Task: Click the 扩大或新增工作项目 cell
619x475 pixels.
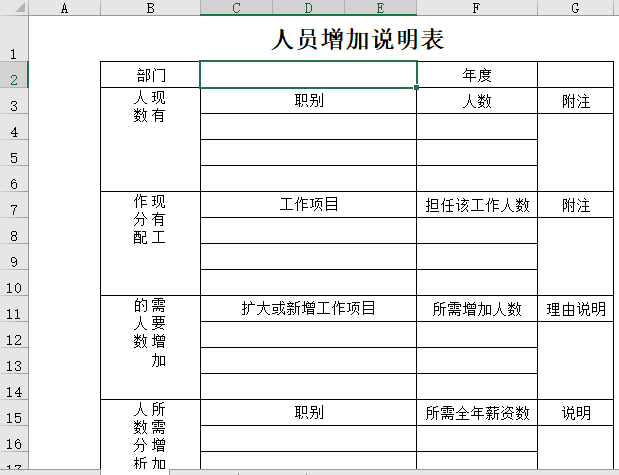Action: [308, 309]
